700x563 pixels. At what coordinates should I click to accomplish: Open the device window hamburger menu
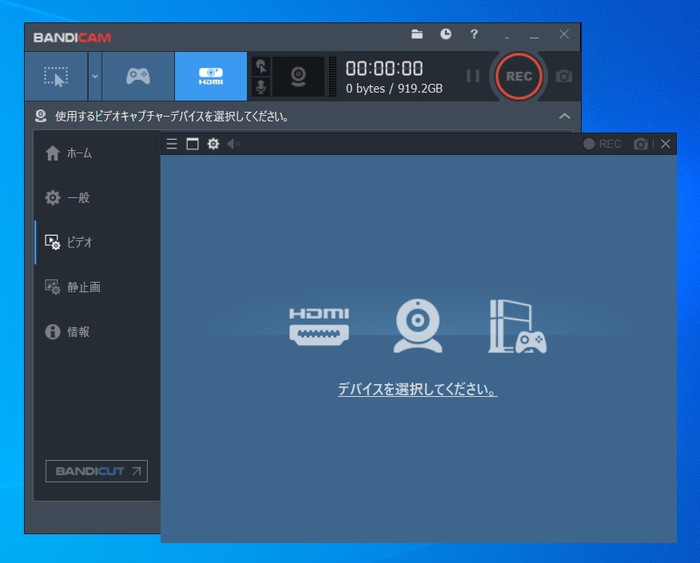point(172,144)
